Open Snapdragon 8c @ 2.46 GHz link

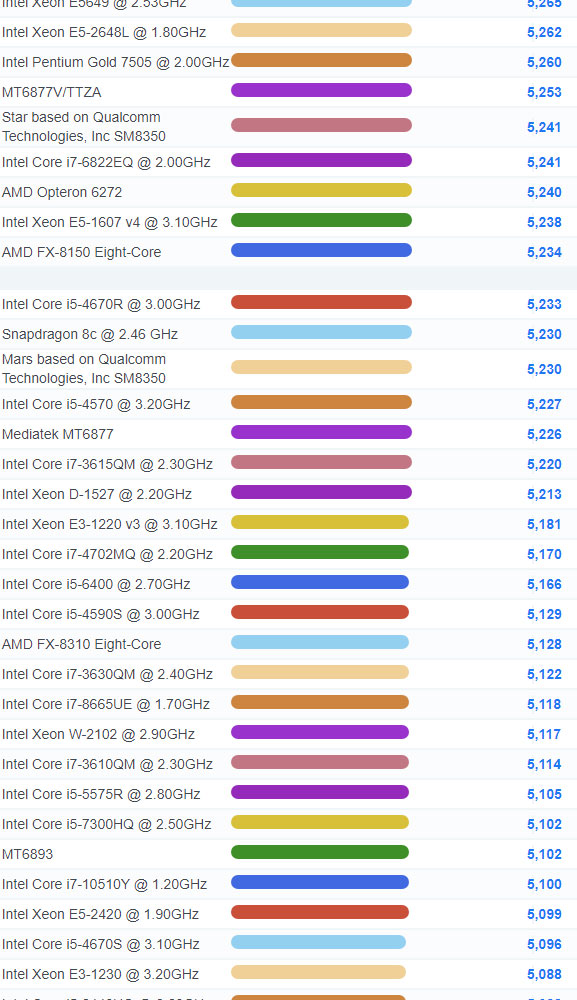(90, 334)
